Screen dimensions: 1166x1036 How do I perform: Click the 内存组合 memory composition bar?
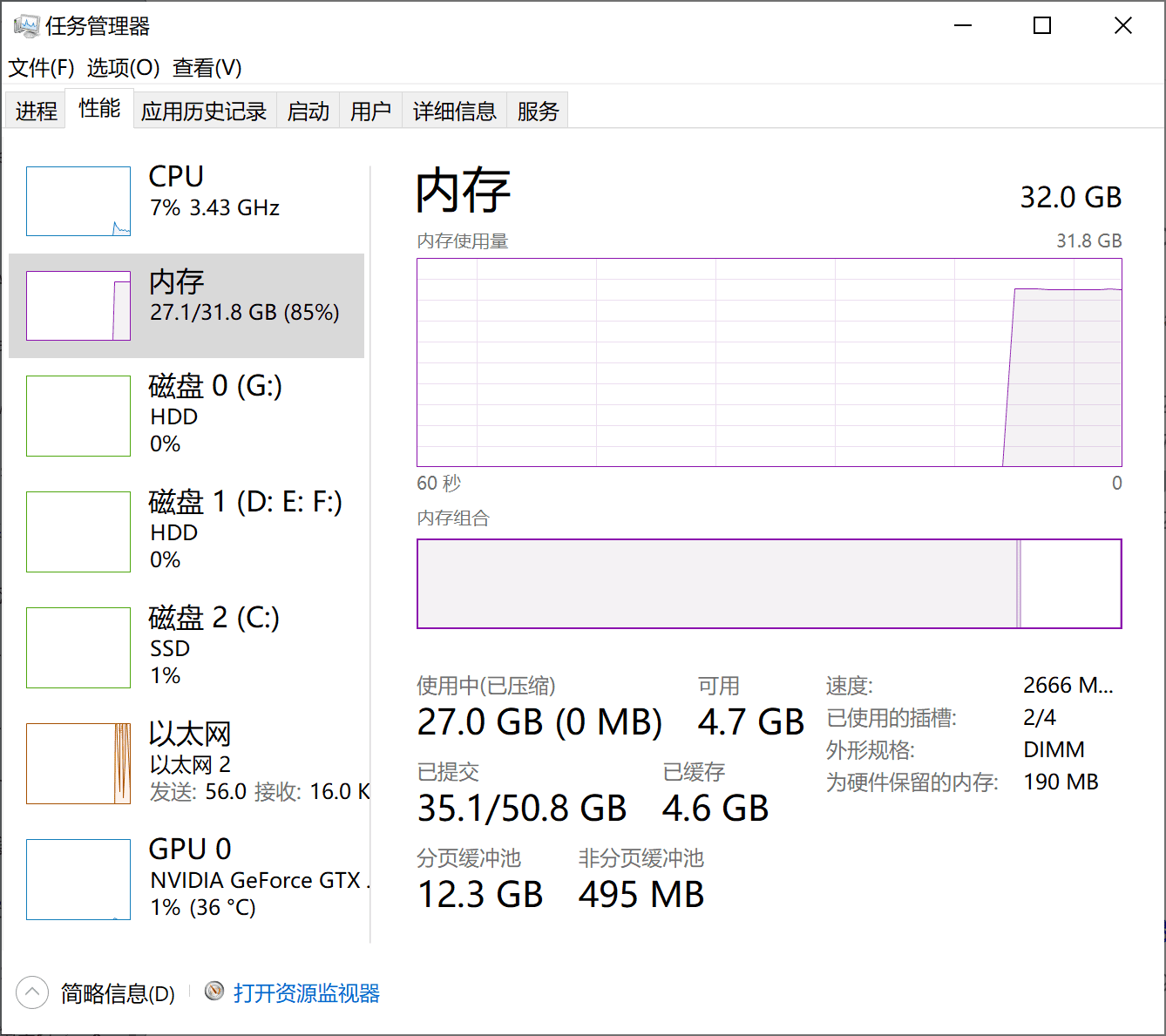click(769, 584)
